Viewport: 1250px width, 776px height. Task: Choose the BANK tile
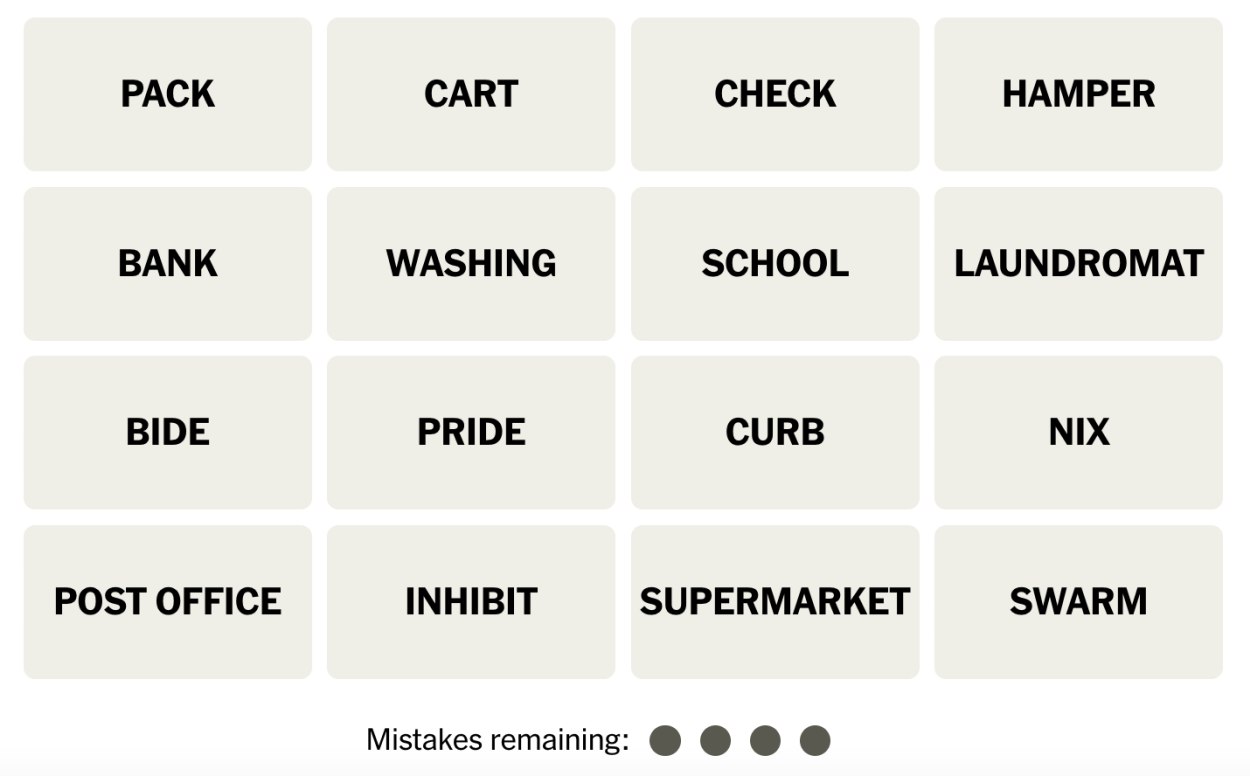pos(168,264)
